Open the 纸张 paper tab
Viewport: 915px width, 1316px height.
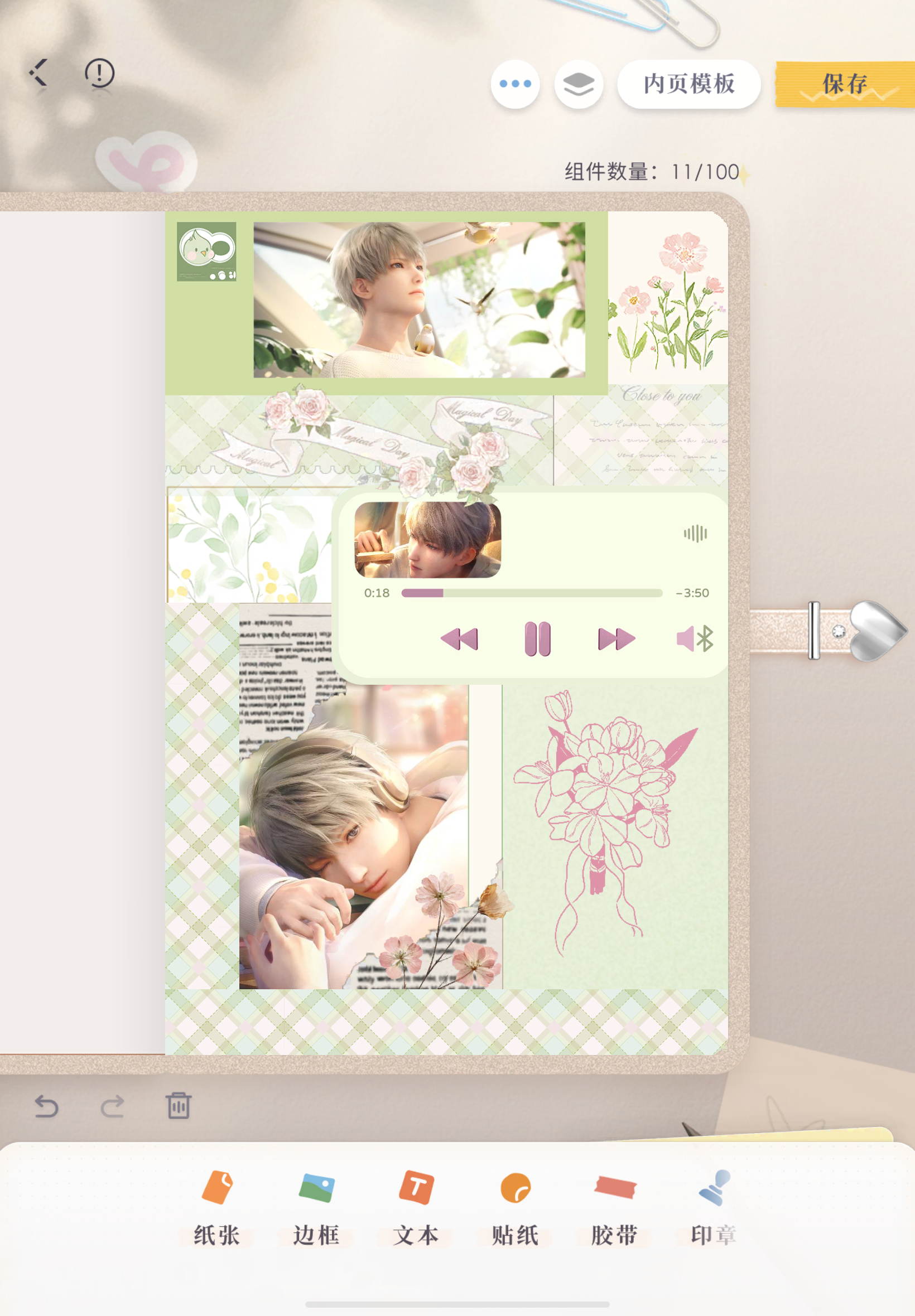[x=216, y=1208]
